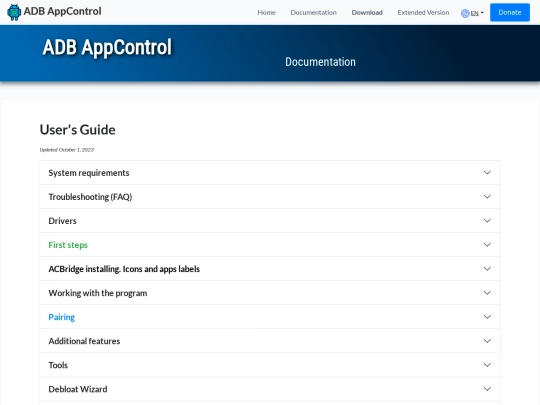Click the chevron on Debloat Wizard row

click(x=487, y=390)
